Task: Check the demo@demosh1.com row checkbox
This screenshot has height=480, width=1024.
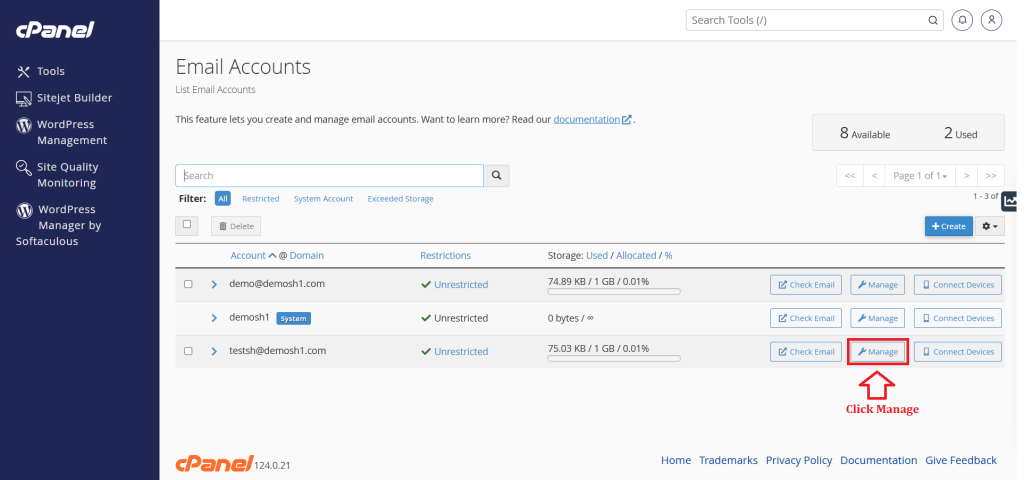Action: [x=188, y=284]
